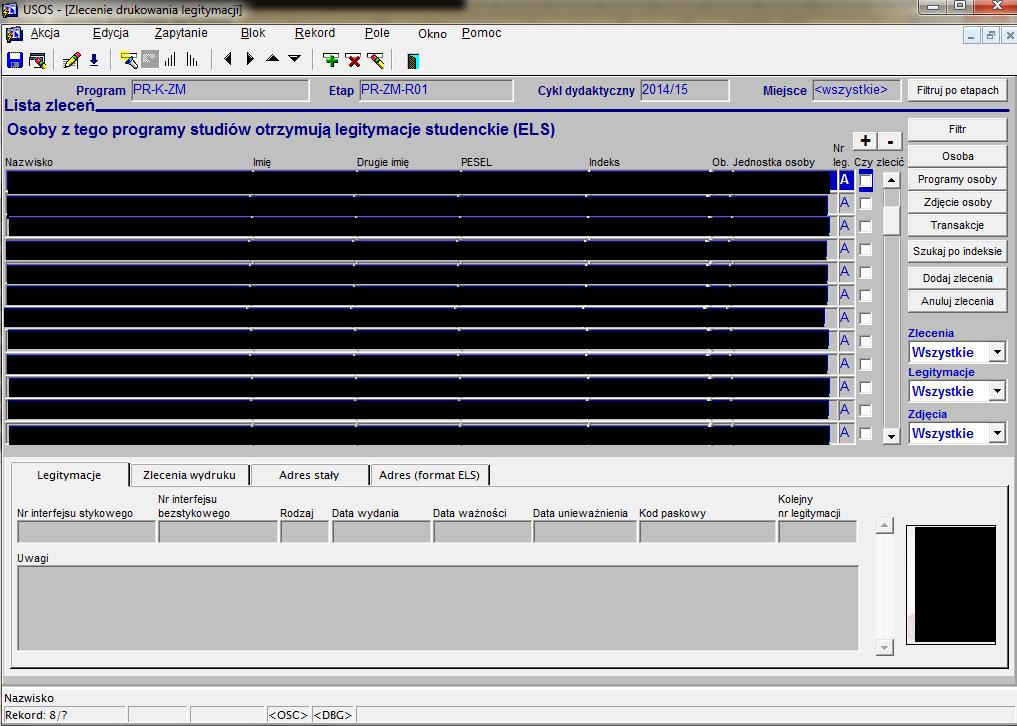The height and width of the screenshot is (726, 1017).
Task: Click the Osoba button
Action: coord(957,156)
